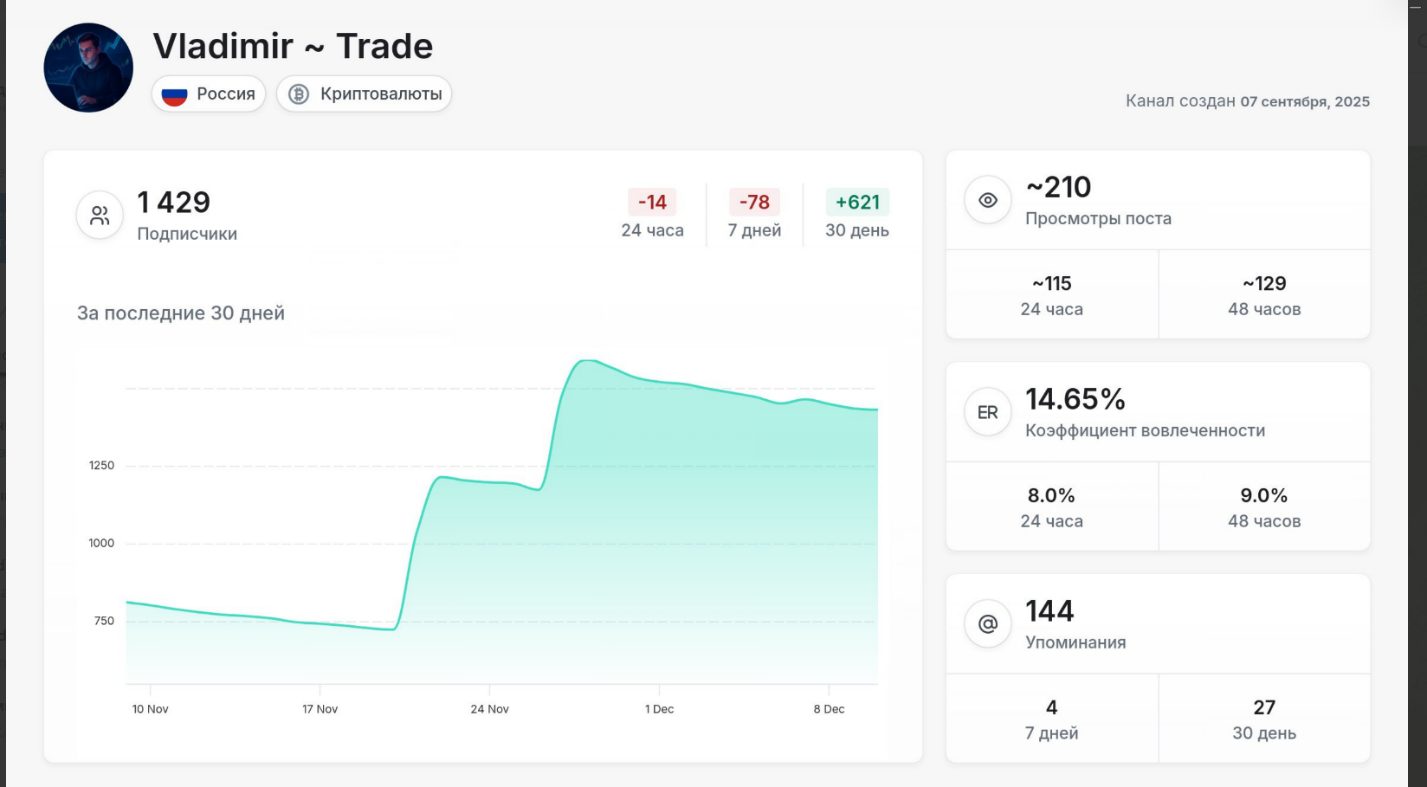Toggle the +621 30-day subscriber change badge
Image resolution: width=1427 pixels, height=787 pixels.
(x=857, y=202)
